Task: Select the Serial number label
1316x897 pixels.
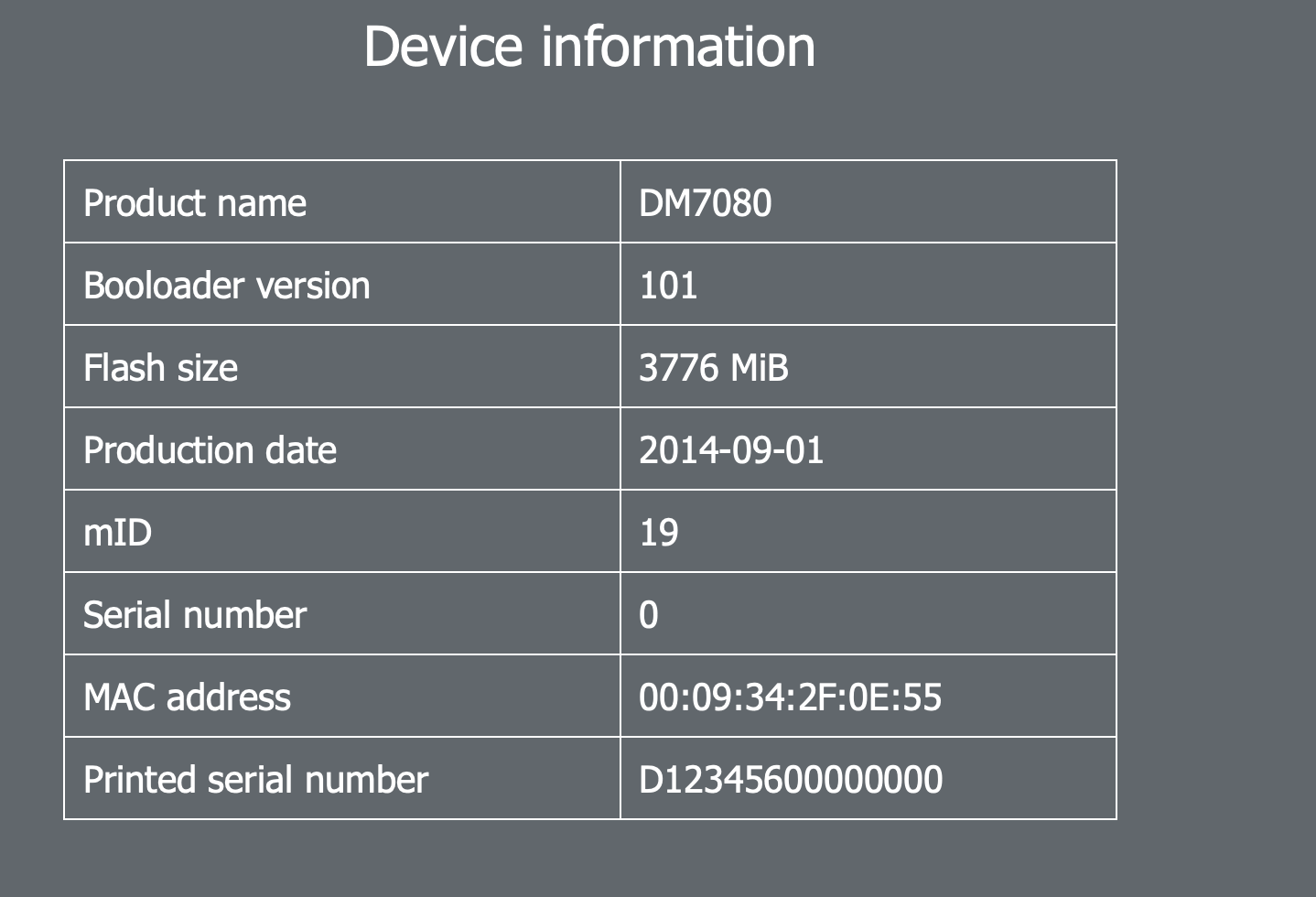Action: (x=195, y=615)
